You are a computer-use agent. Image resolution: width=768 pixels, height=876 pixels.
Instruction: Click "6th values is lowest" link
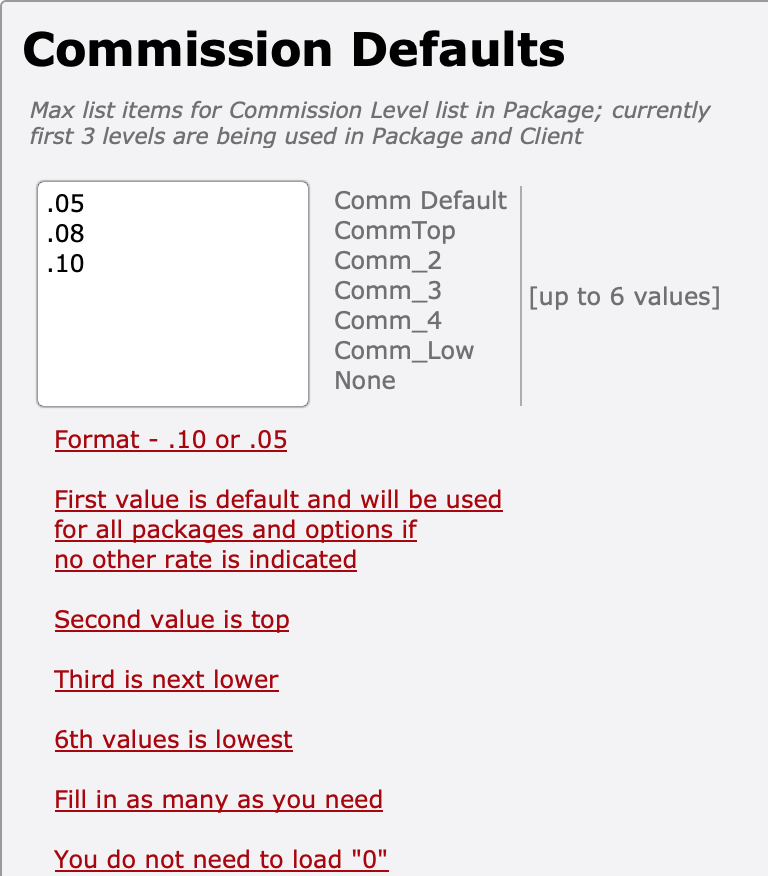pyautogui.click(x=174, y=740)
